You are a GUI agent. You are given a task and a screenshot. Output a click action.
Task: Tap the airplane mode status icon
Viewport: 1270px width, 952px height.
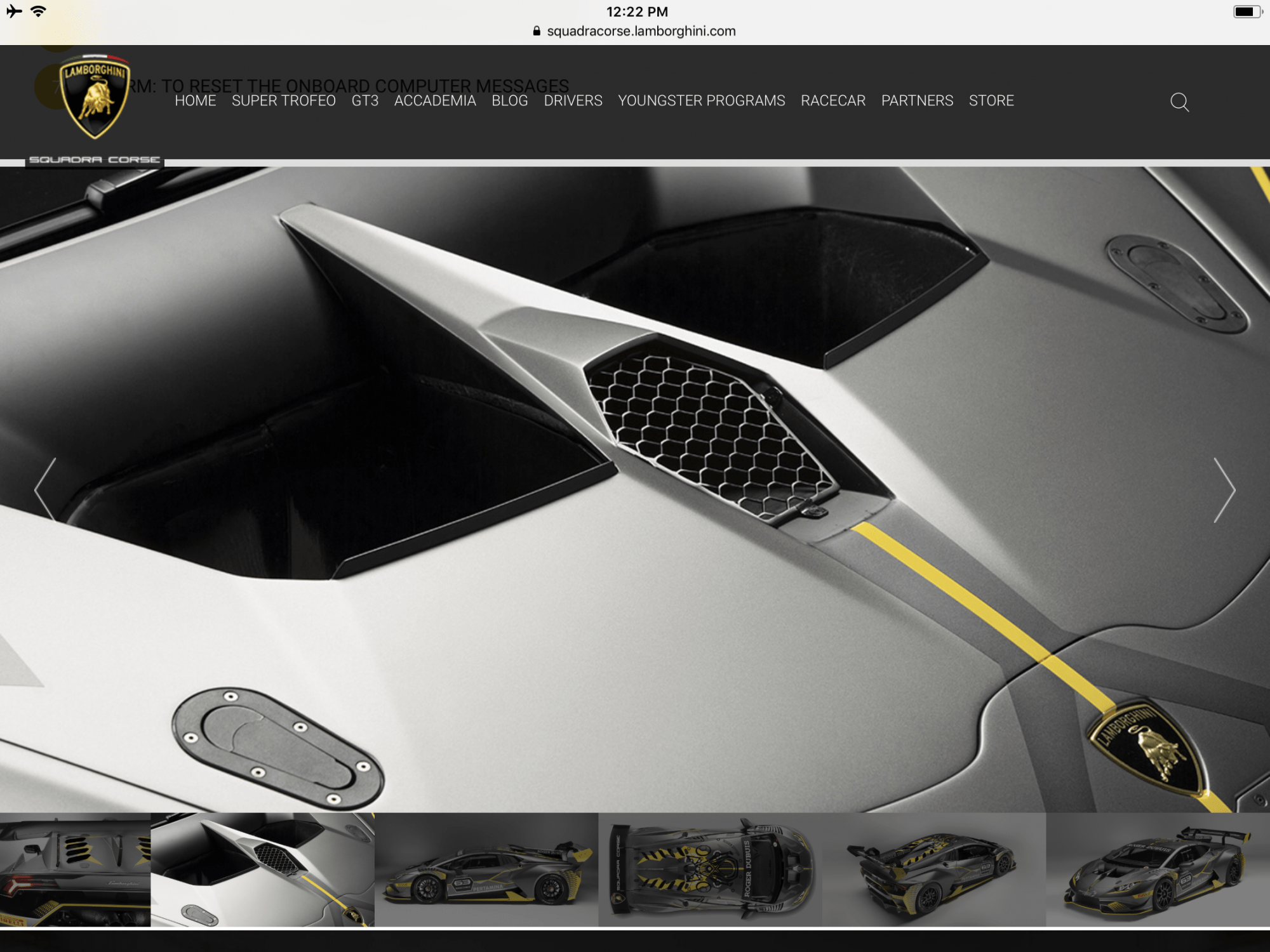click(x=14, y=11)
